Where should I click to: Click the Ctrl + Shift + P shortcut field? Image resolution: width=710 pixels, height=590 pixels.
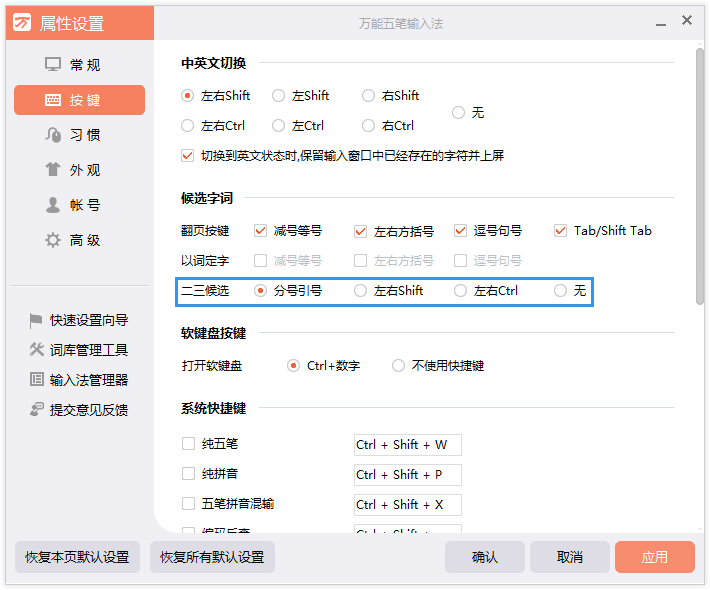click(x=408, y=475)
